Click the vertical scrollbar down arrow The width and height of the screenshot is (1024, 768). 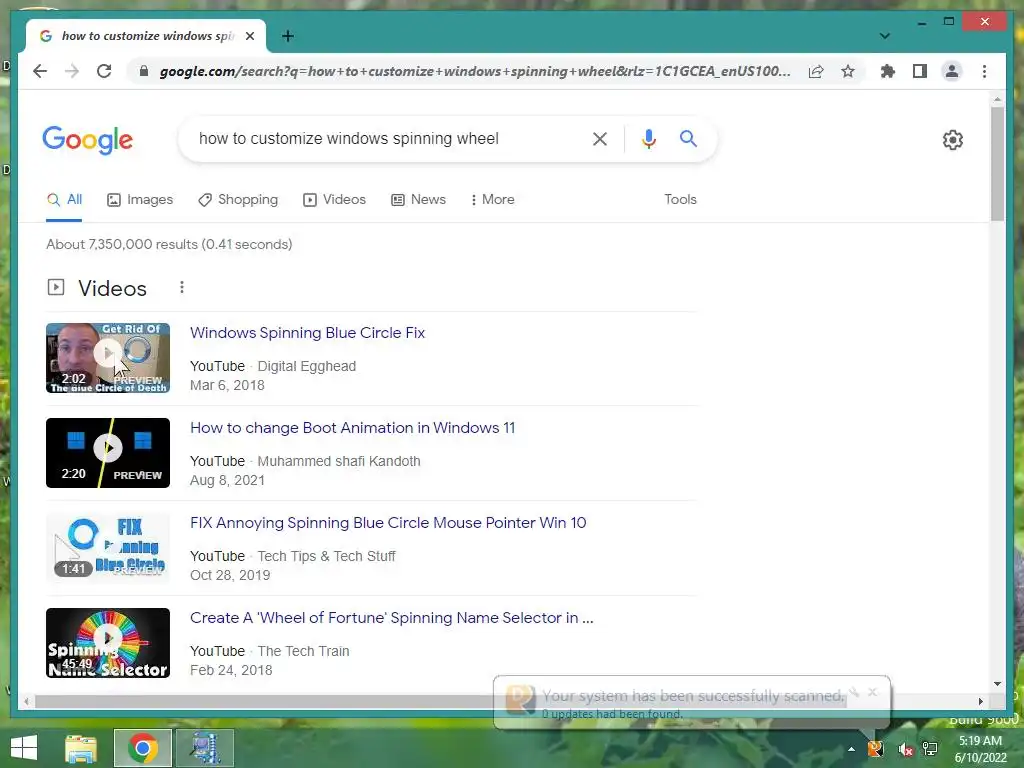pos(997,684)
